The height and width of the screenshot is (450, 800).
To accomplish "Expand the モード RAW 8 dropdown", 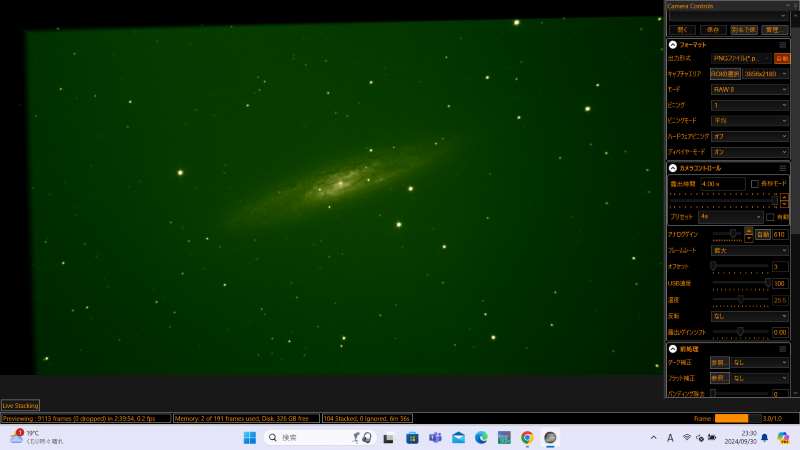I will click(x=750, y=89).
